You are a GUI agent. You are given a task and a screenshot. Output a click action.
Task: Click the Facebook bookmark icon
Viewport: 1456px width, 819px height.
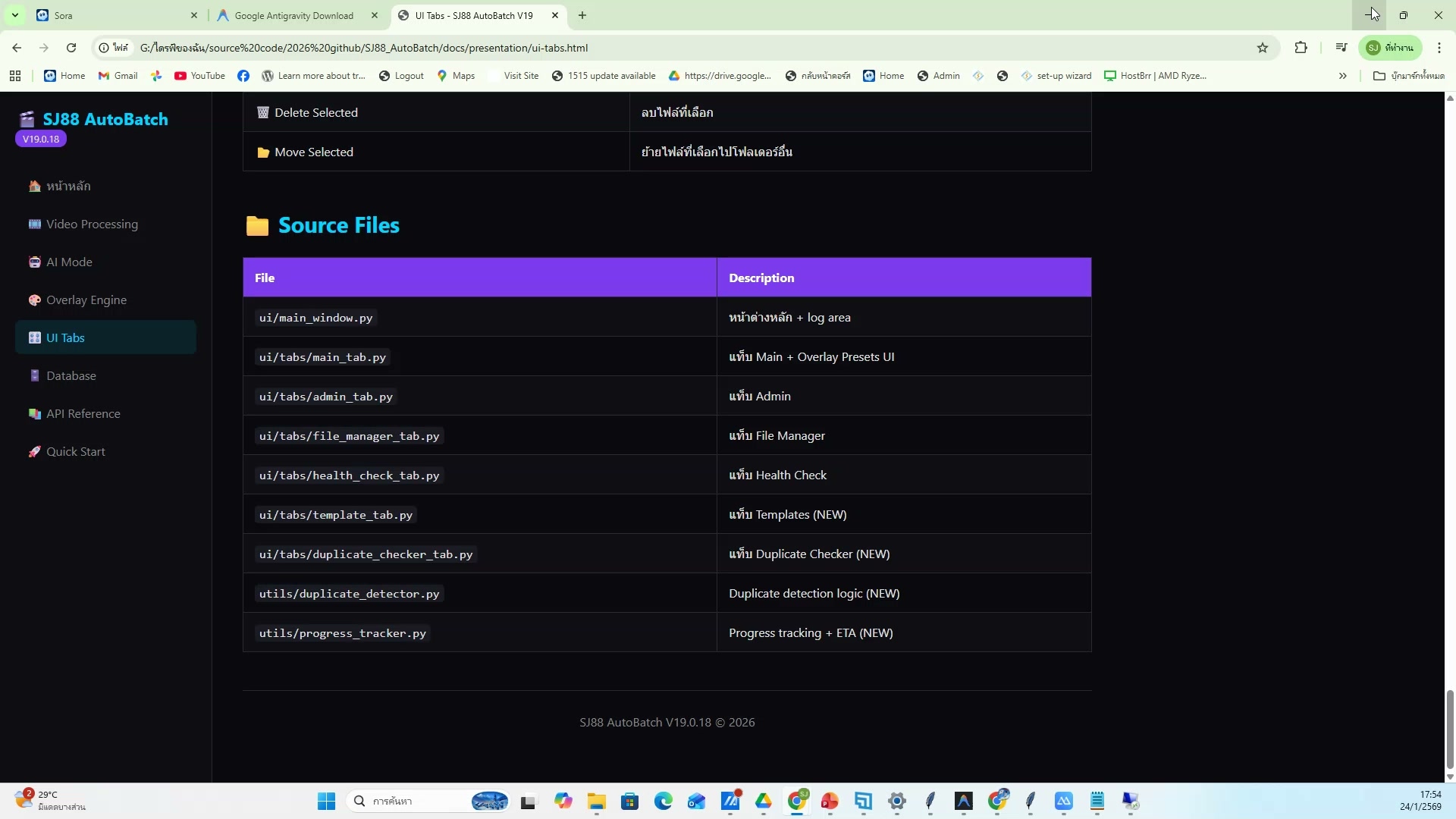[x=243, y=76]
